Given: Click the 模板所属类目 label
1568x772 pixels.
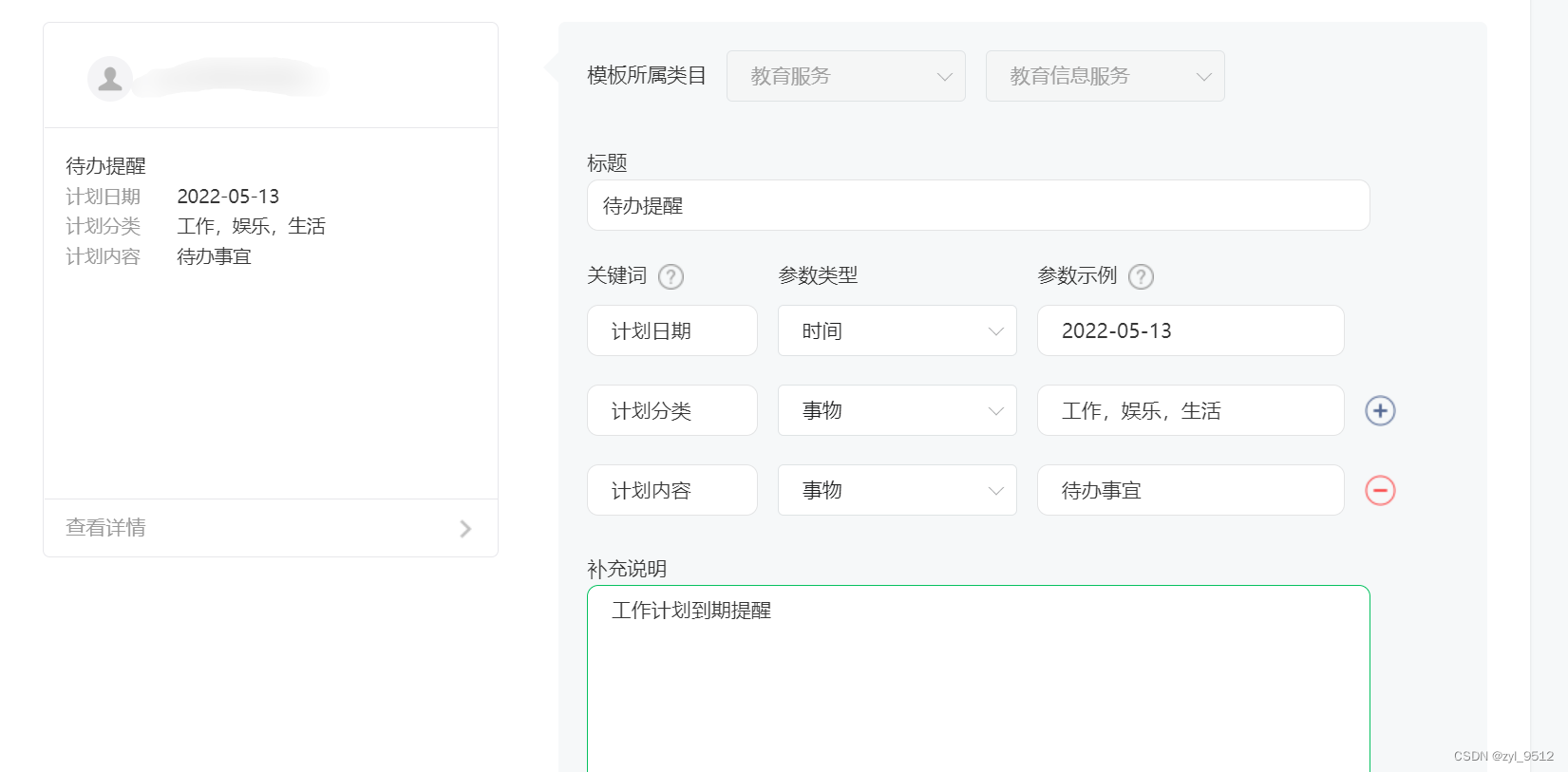Looking at the screenshot, I should (647, 76).
